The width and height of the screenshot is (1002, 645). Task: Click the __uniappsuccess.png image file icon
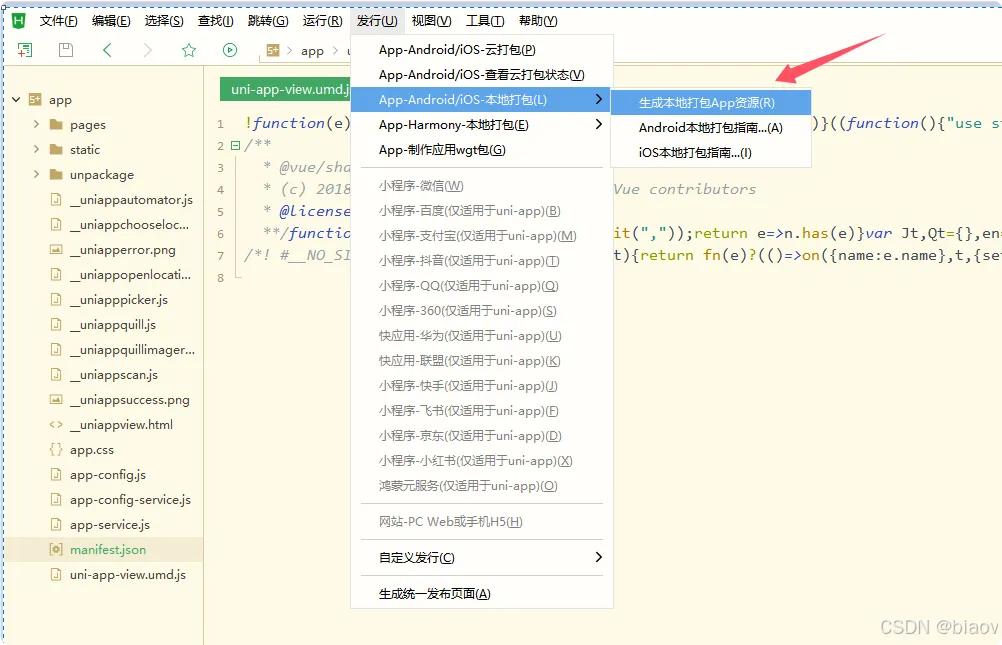coord(56,400)
